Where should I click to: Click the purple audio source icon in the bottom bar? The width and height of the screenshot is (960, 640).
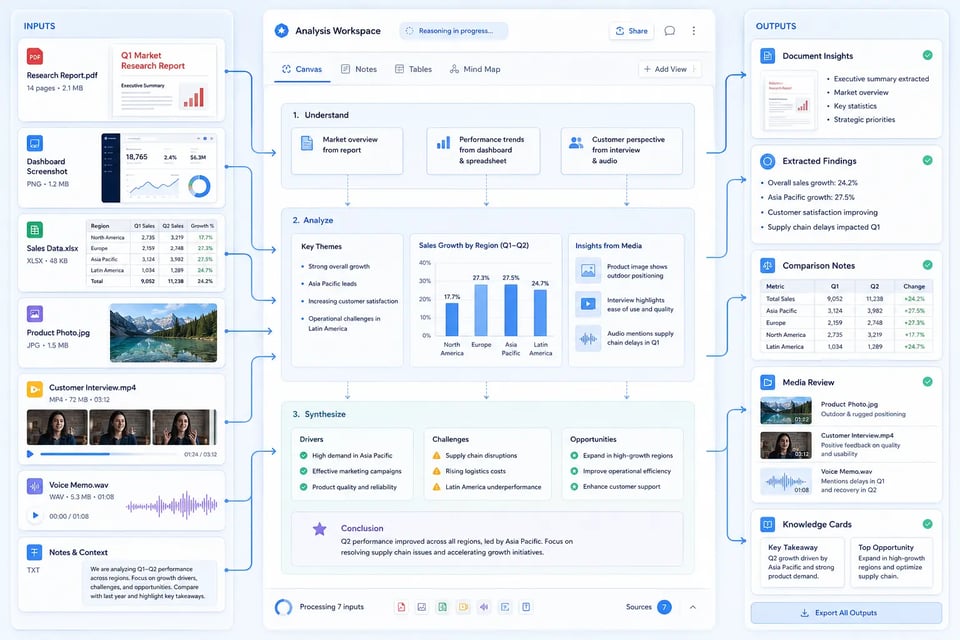point(484,607)
